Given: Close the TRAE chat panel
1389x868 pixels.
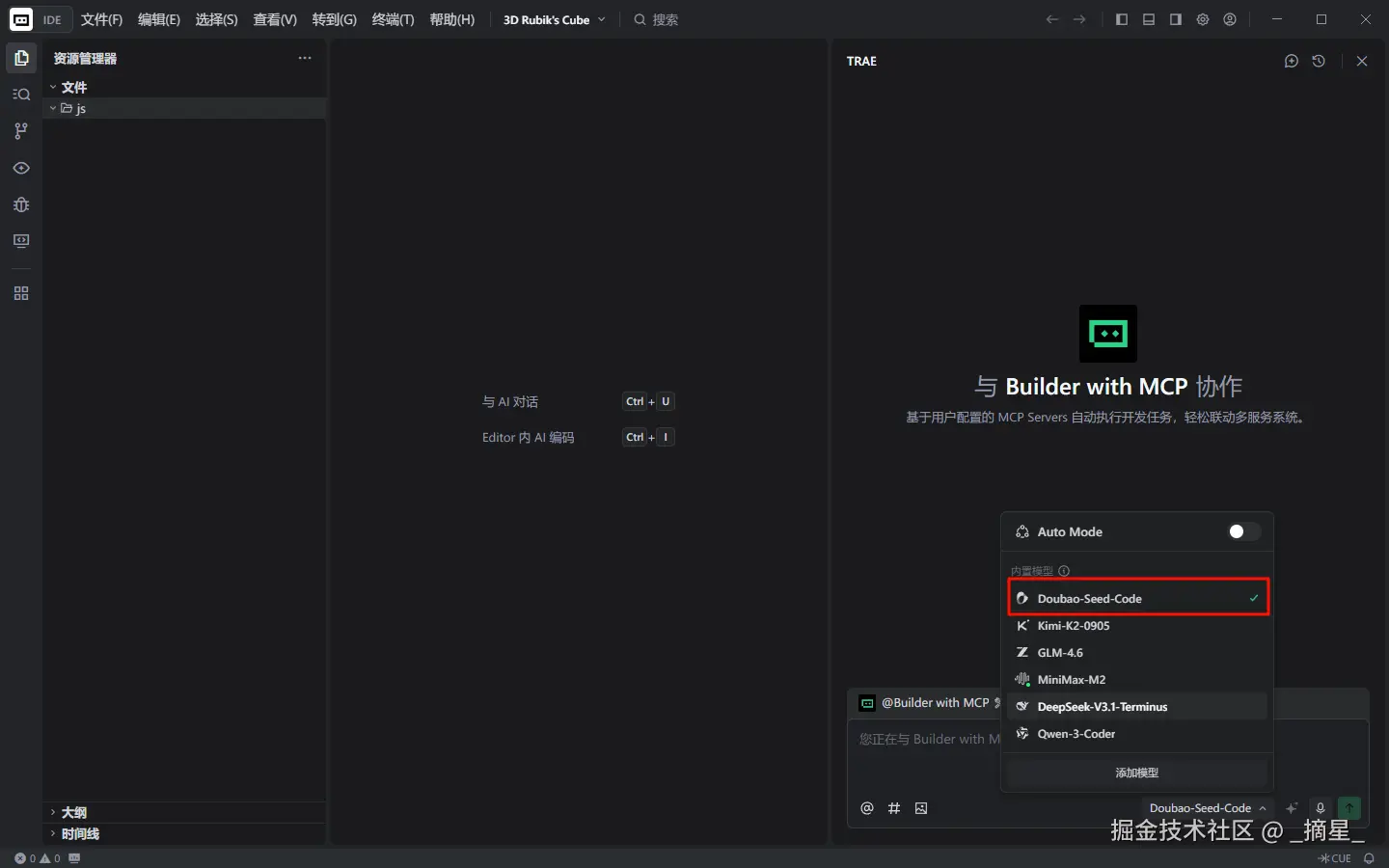Looking at the screenshot, I should click(x=1362, y=61).
